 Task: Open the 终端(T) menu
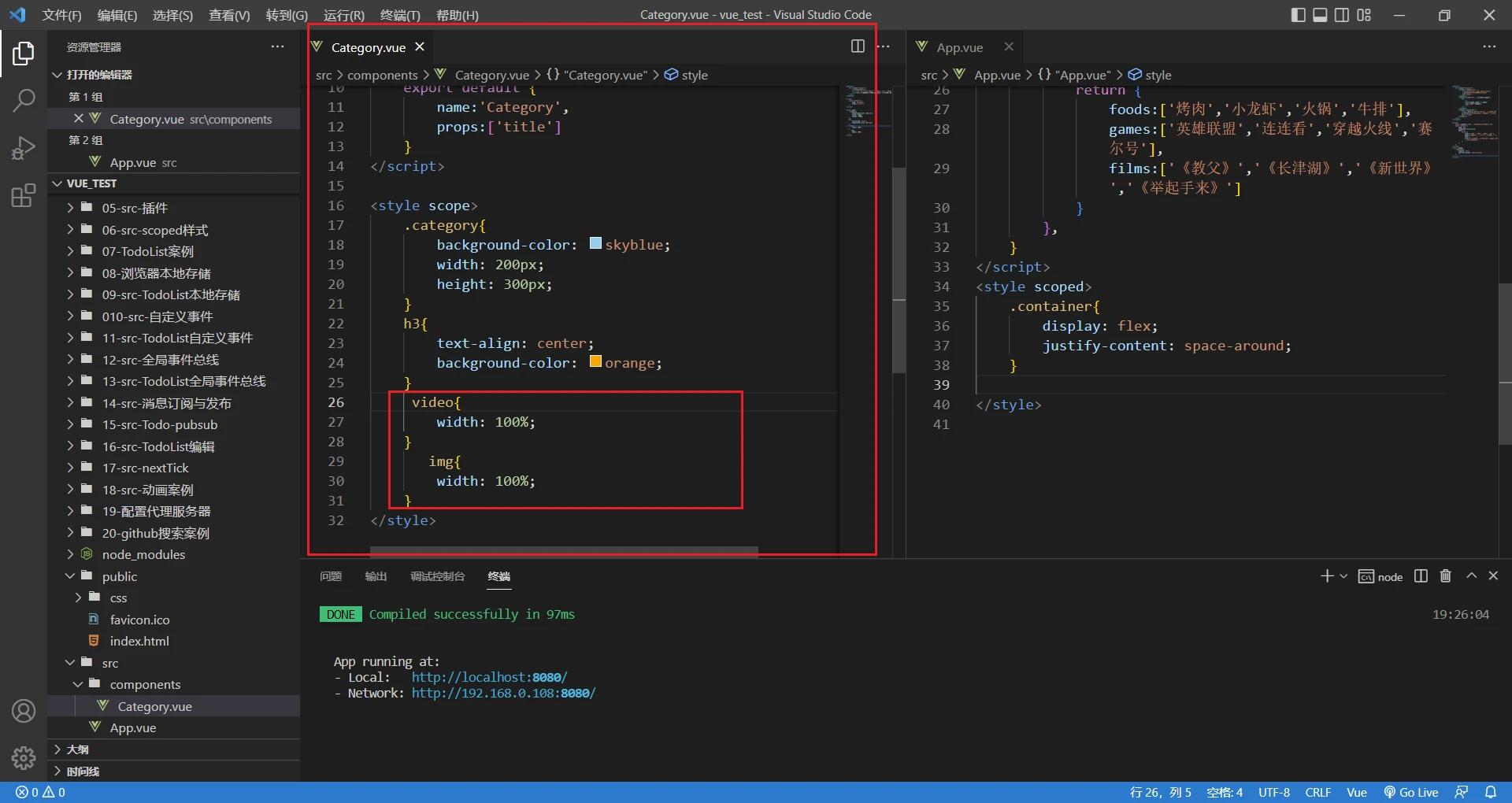400,15
